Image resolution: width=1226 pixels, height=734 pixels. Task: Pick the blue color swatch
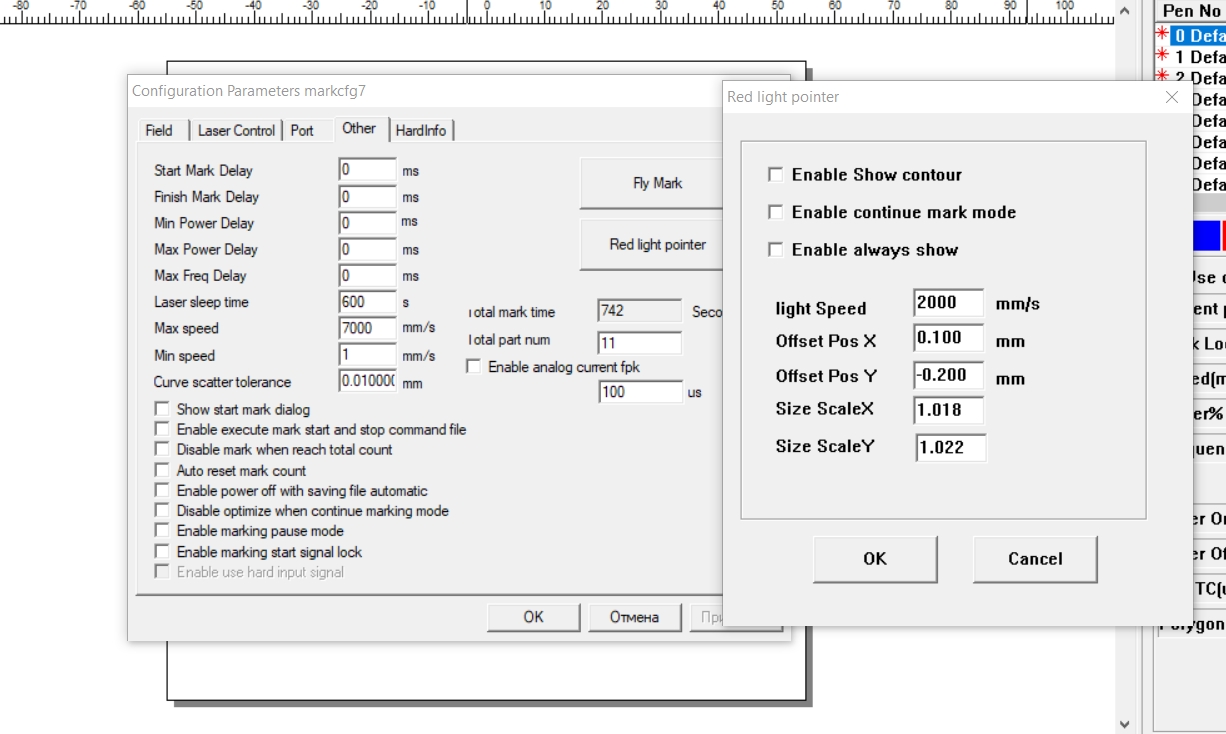[x=1206, y=236]
